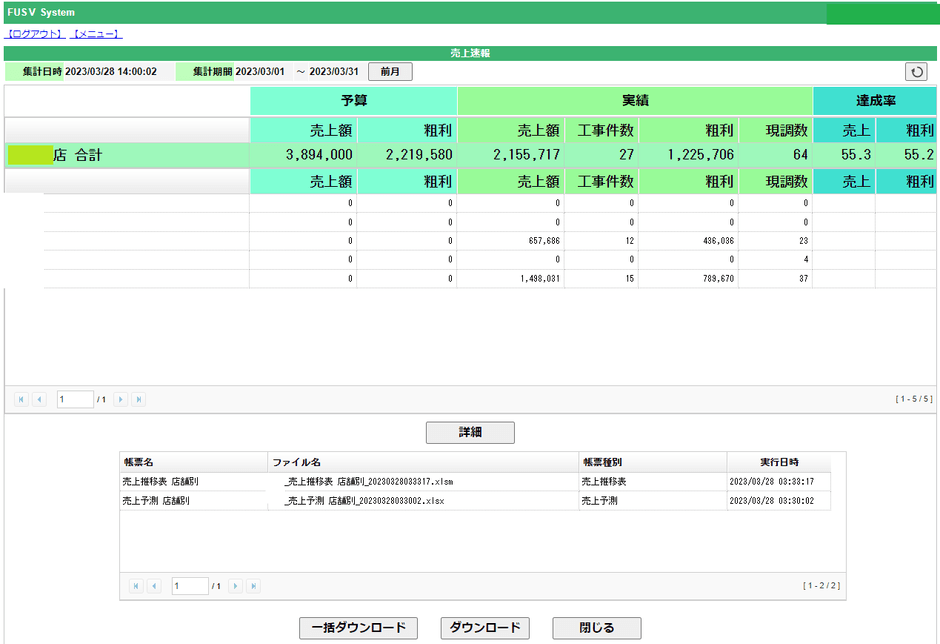Open the メニュー link
This screenshot has height=644, width=940.
(x=97, y=34)
